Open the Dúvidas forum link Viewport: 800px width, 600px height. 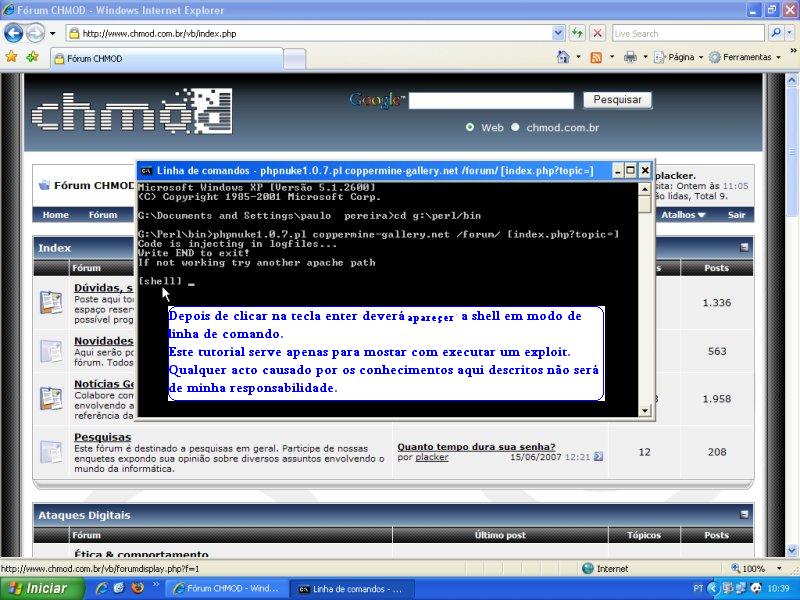coord(104,288)
